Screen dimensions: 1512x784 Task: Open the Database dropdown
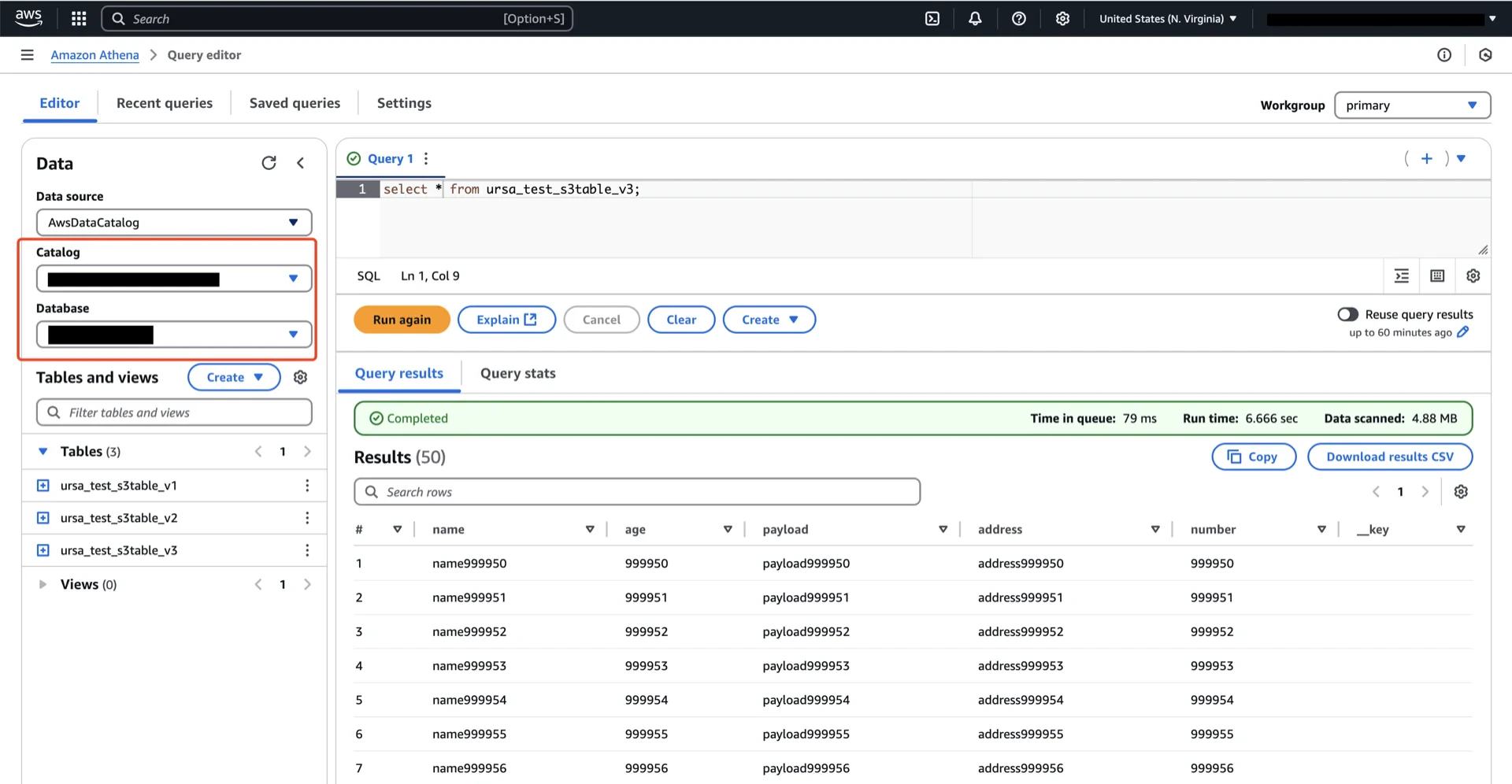[x=174, y=335]
